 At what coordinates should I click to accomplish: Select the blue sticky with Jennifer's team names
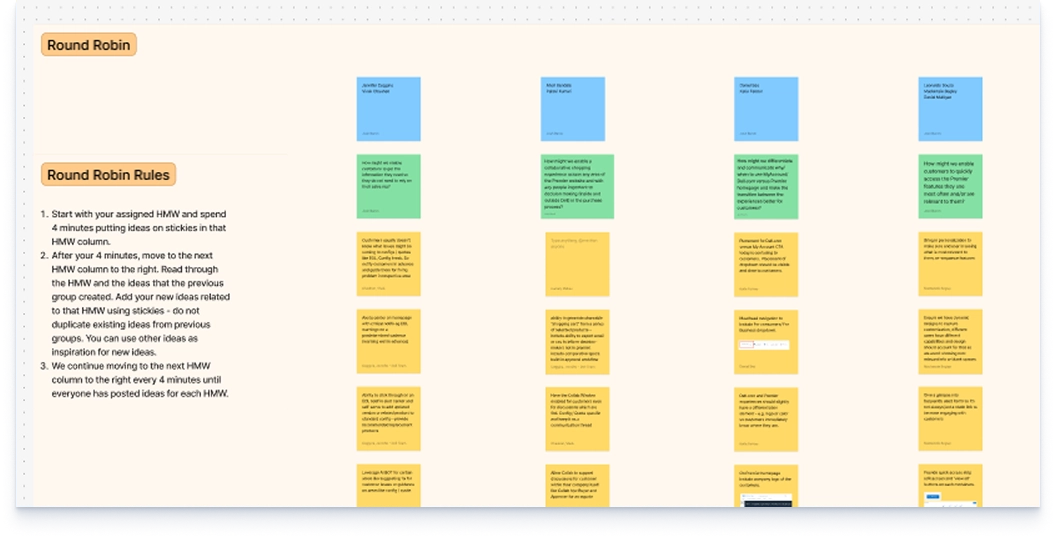tap(389, 109)
